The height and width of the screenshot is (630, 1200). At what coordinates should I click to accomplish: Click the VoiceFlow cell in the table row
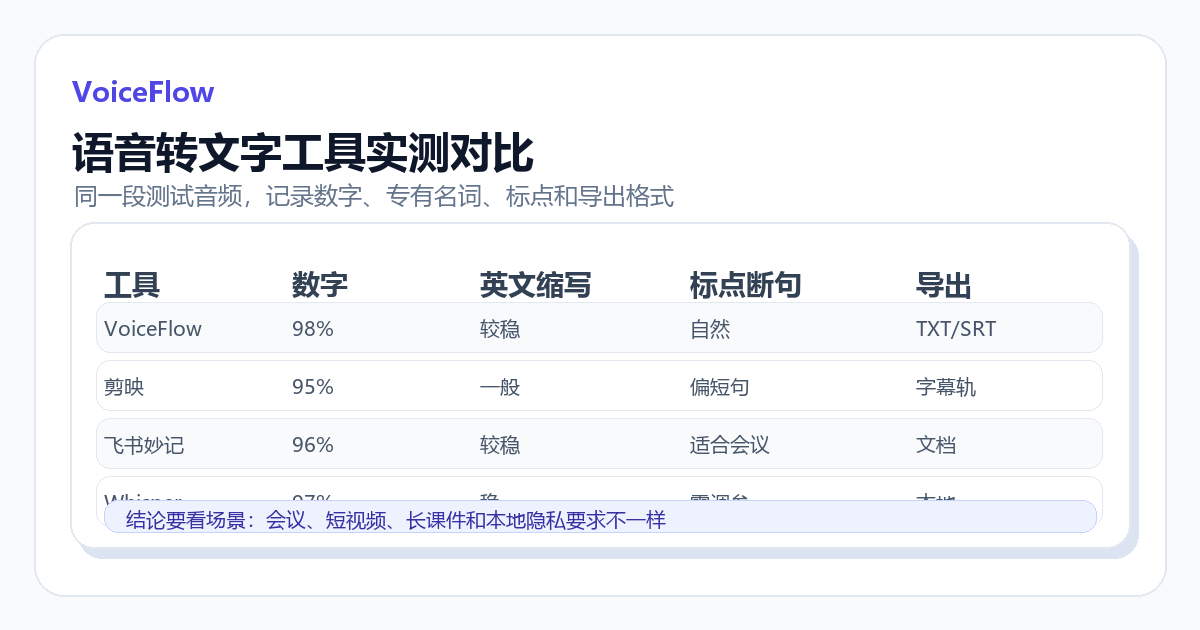click(153, 328)
